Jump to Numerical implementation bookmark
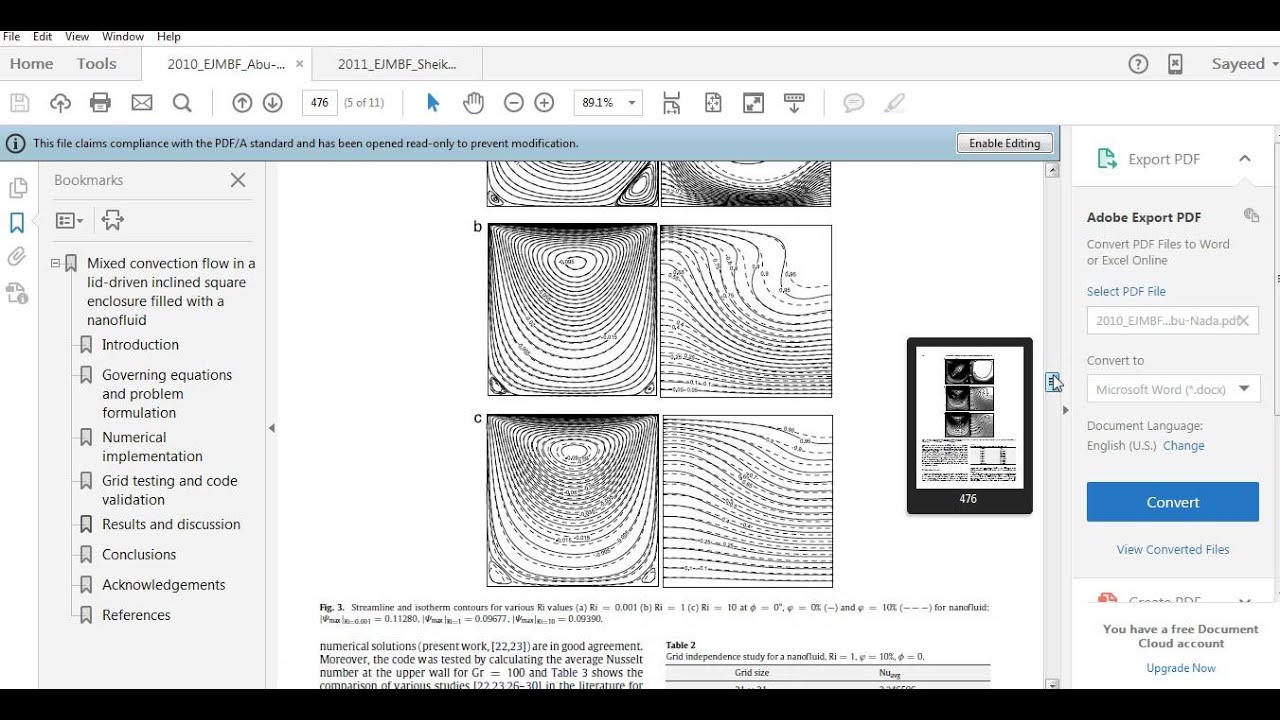 click(x=152, y=447)
